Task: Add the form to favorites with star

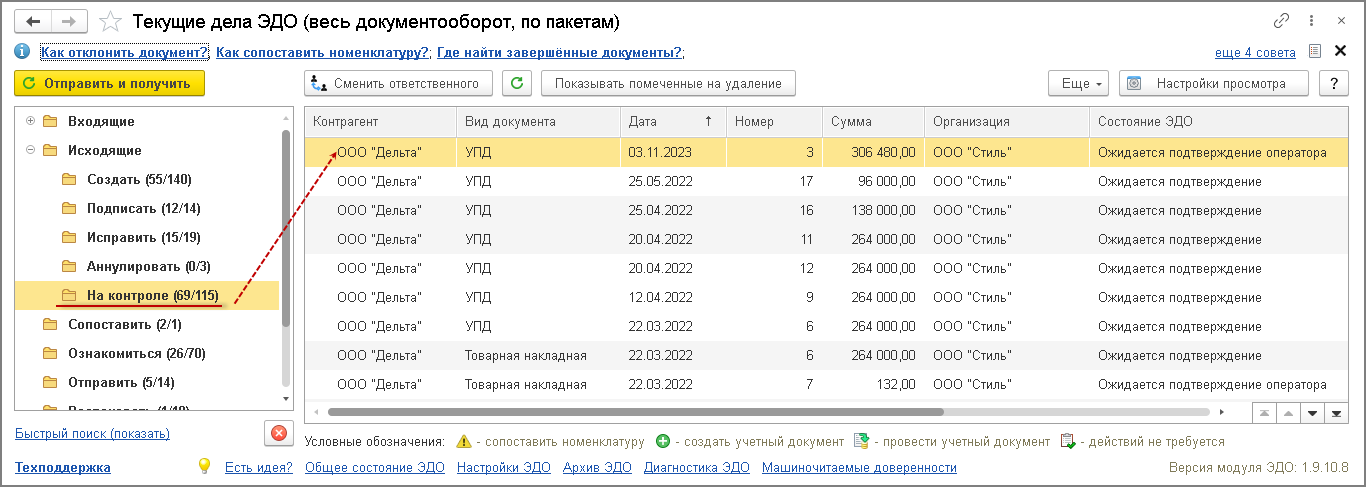Action: pos(112,22)
